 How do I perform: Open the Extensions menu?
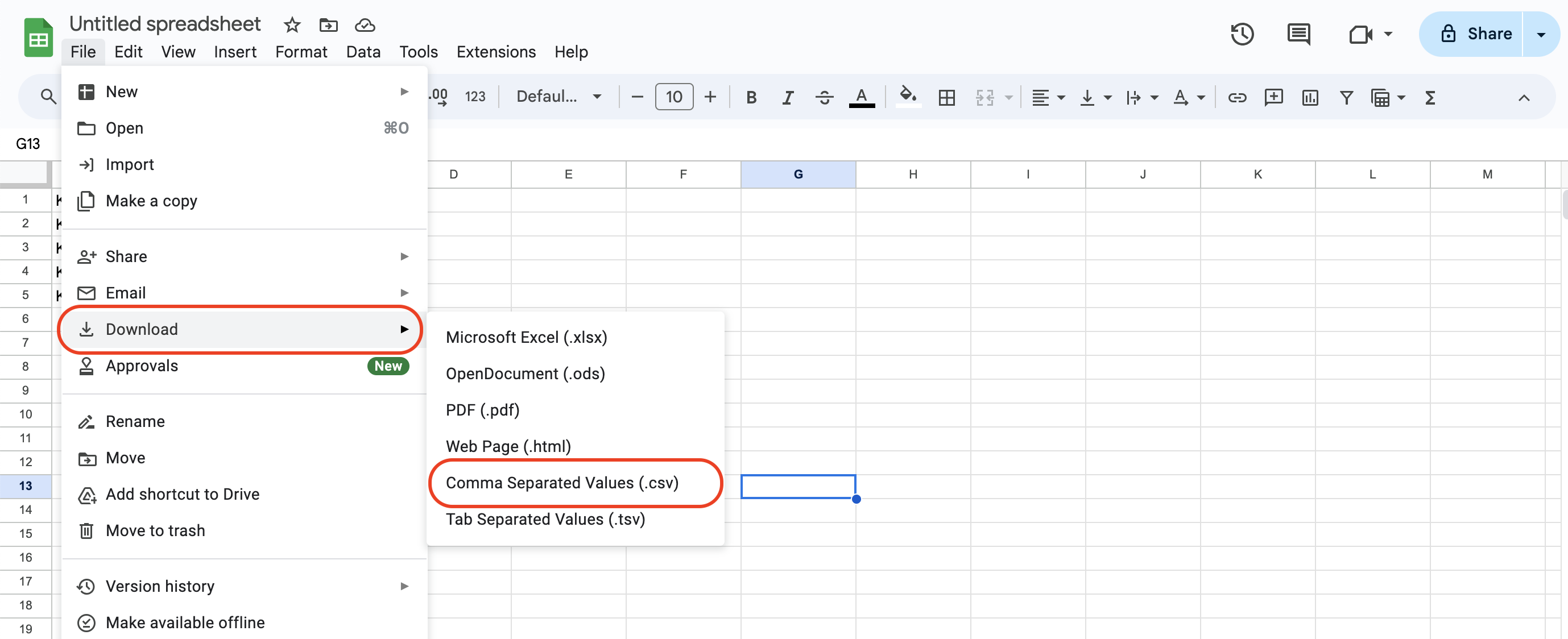click(x=496, y=52)
